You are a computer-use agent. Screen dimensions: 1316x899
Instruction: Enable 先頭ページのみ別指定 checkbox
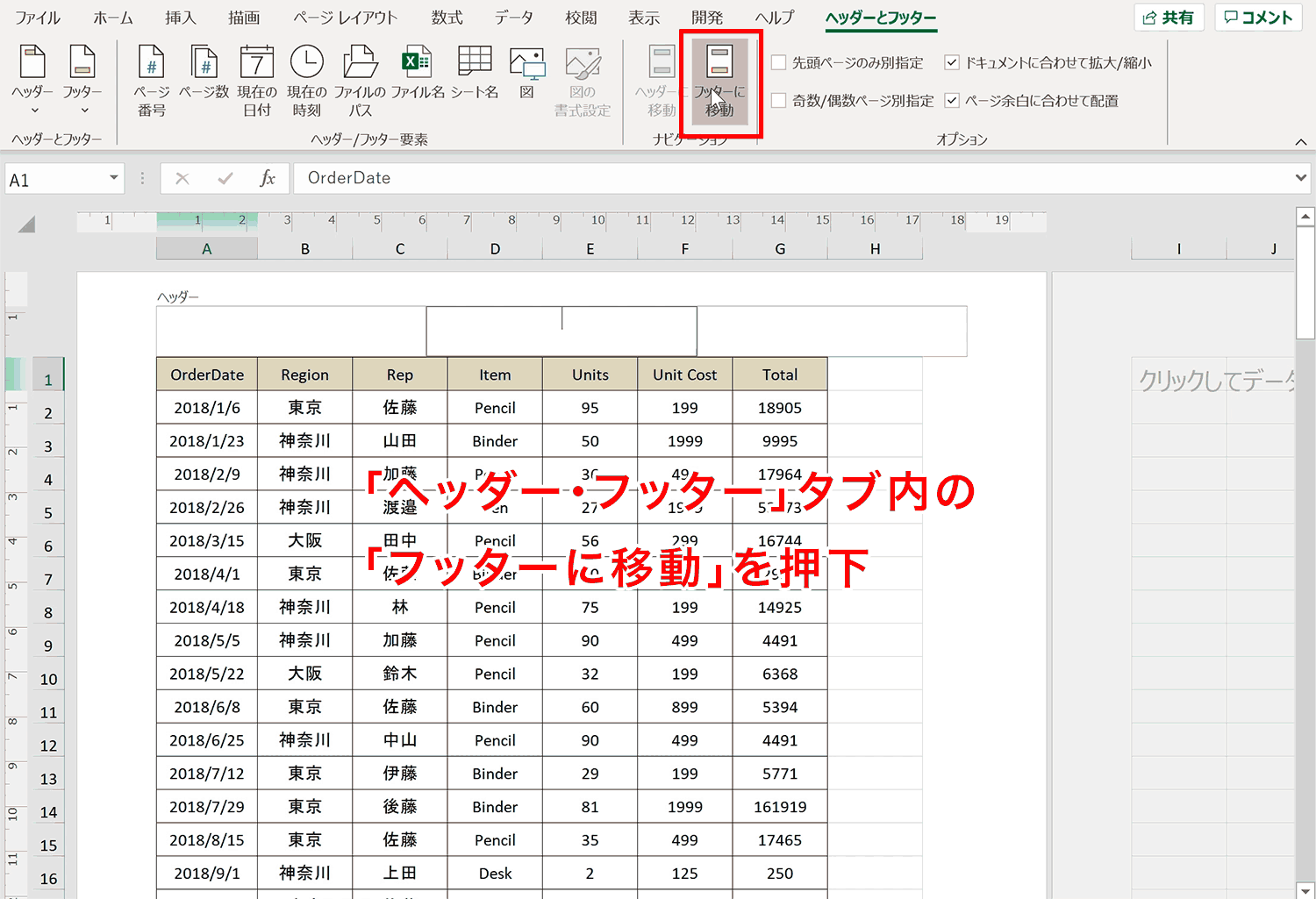tap(778, 62)
